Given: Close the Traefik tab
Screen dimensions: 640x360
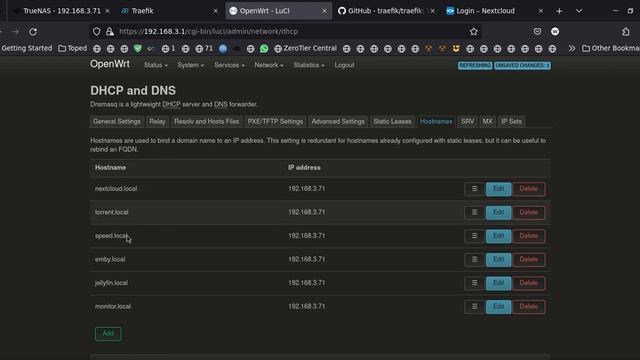Looking at the screenshot, I should click(216, 11).
